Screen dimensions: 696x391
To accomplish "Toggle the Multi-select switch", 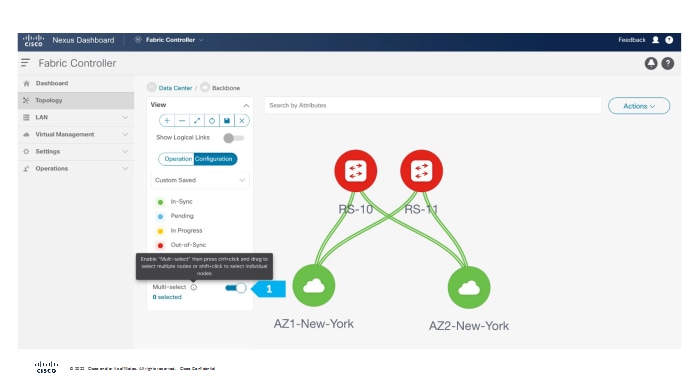I will (x=236, y=288).
